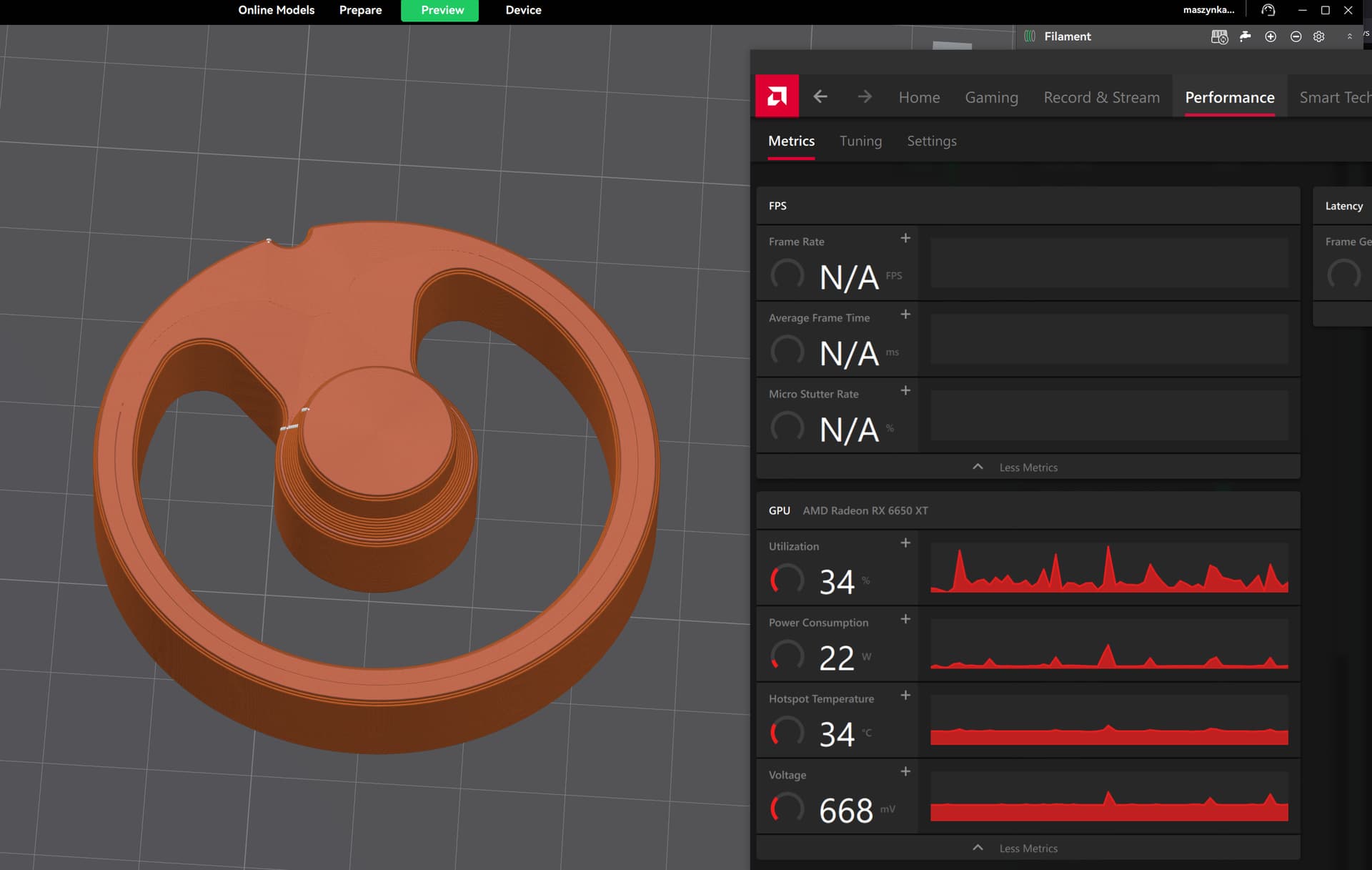Collapse FPS section with Less Metrics
Screen dimensions: 1372x870
coord(1028,467)
